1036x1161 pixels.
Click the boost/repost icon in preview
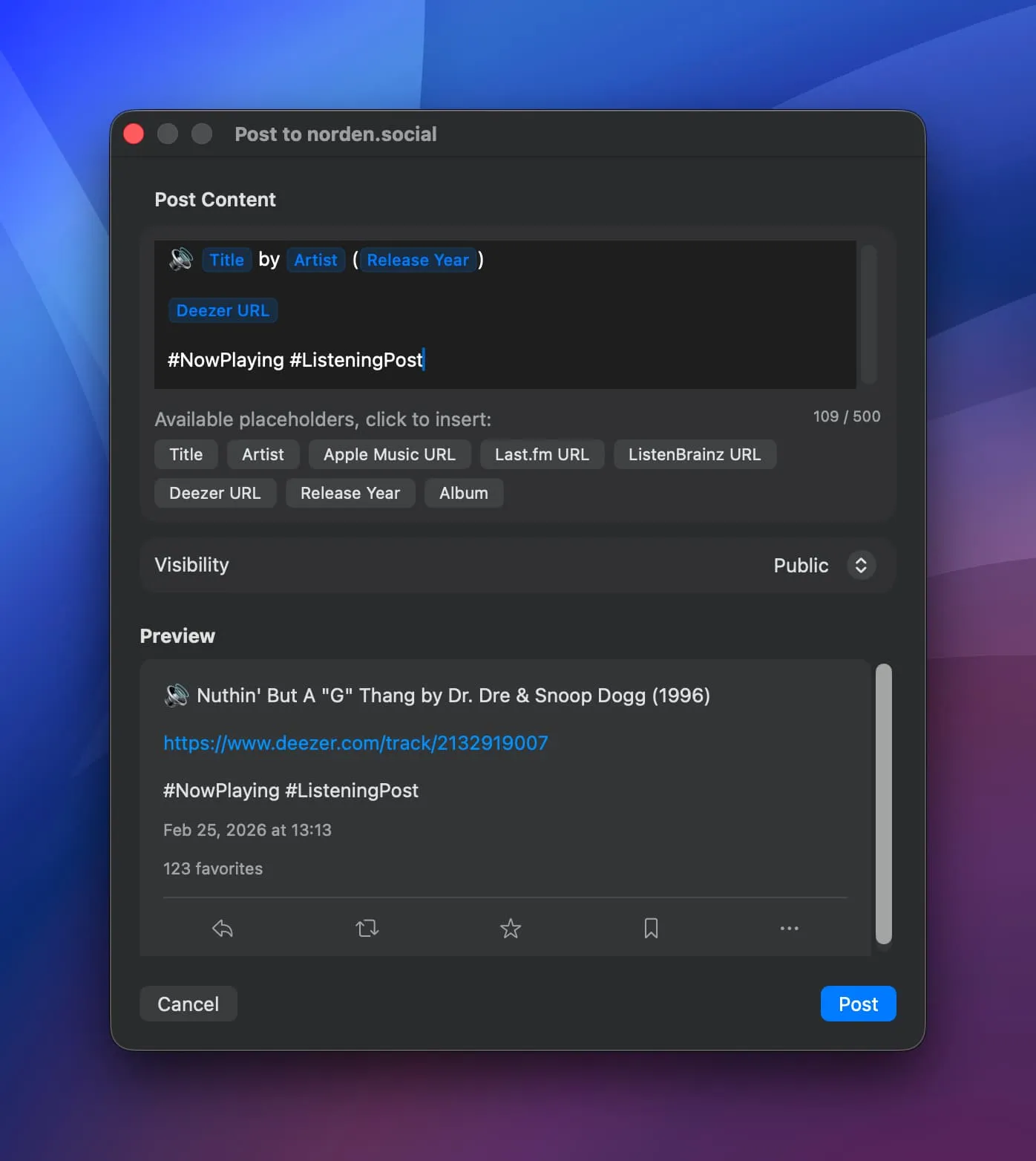367,928
